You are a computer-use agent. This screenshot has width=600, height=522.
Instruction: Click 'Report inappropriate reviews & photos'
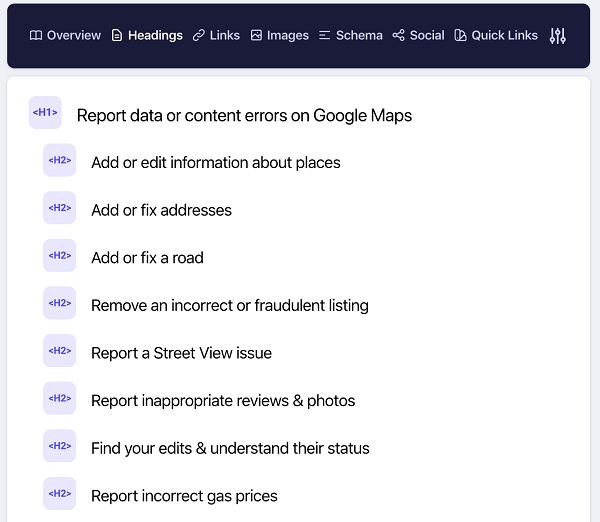click(223, 401)
